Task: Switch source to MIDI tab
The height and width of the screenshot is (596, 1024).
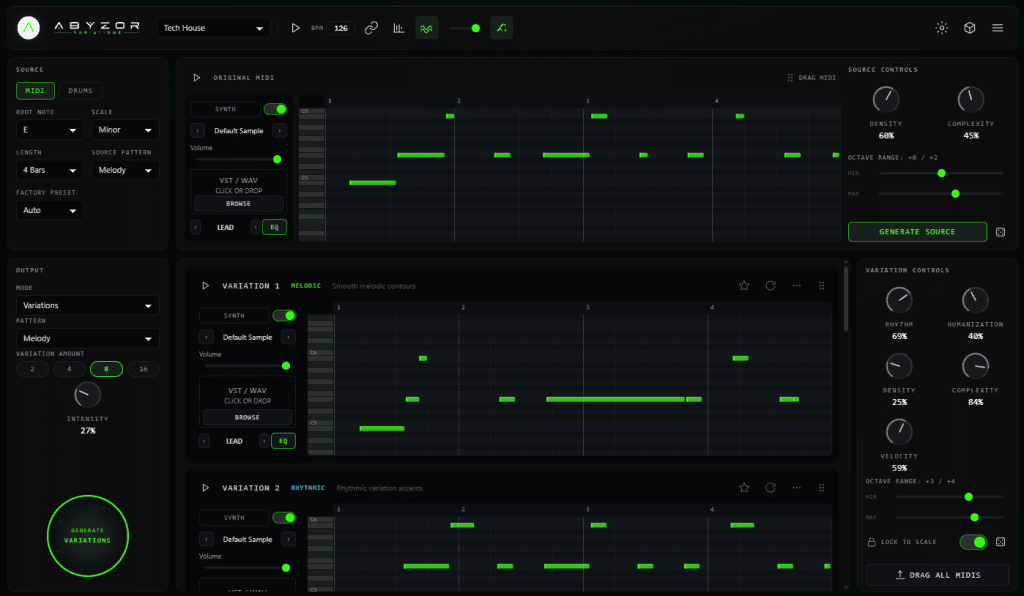Action: (35, 91)
